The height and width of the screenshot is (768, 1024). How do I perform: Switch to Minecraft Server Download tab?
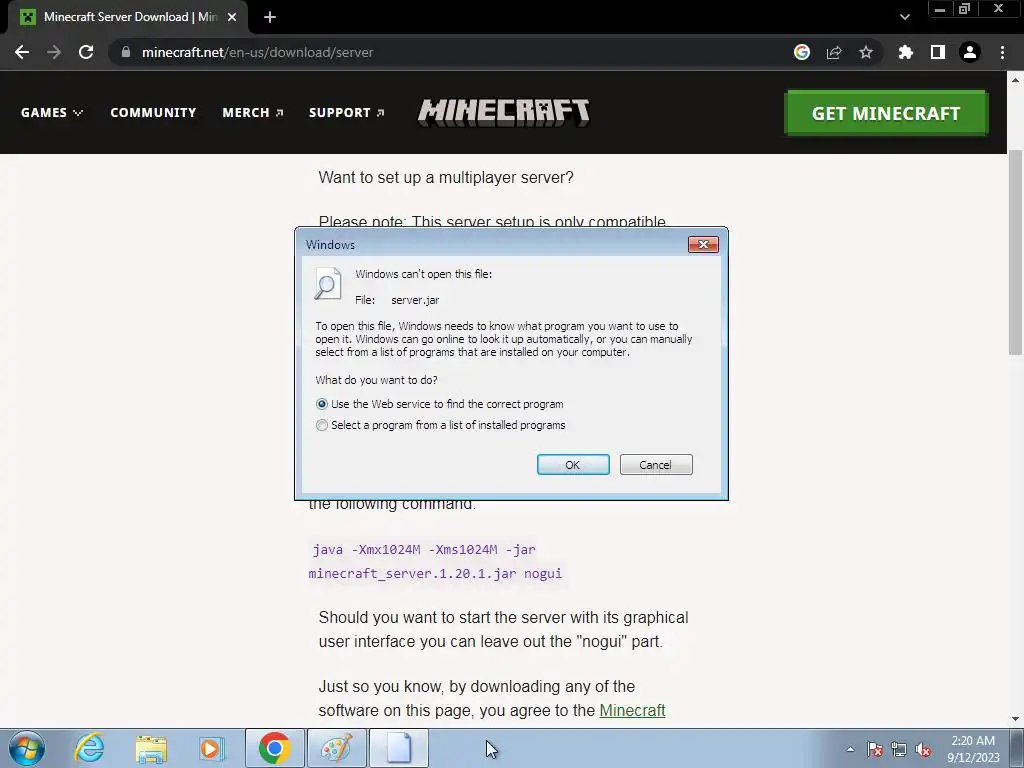tap(128, 17)
